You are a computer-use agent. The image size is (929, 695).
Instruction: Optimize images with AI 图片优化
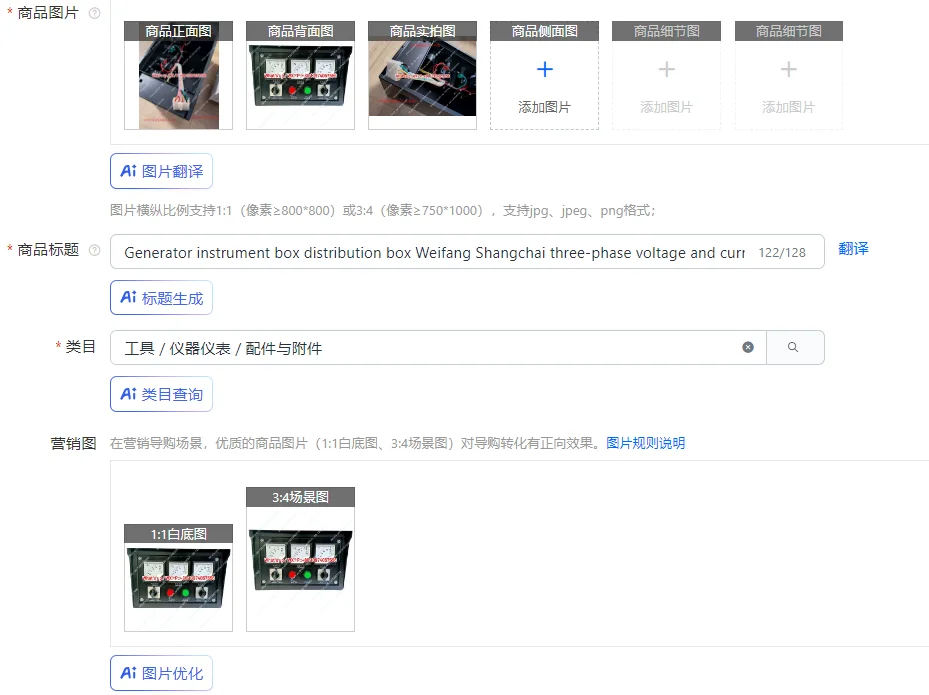tap(161, 673)
